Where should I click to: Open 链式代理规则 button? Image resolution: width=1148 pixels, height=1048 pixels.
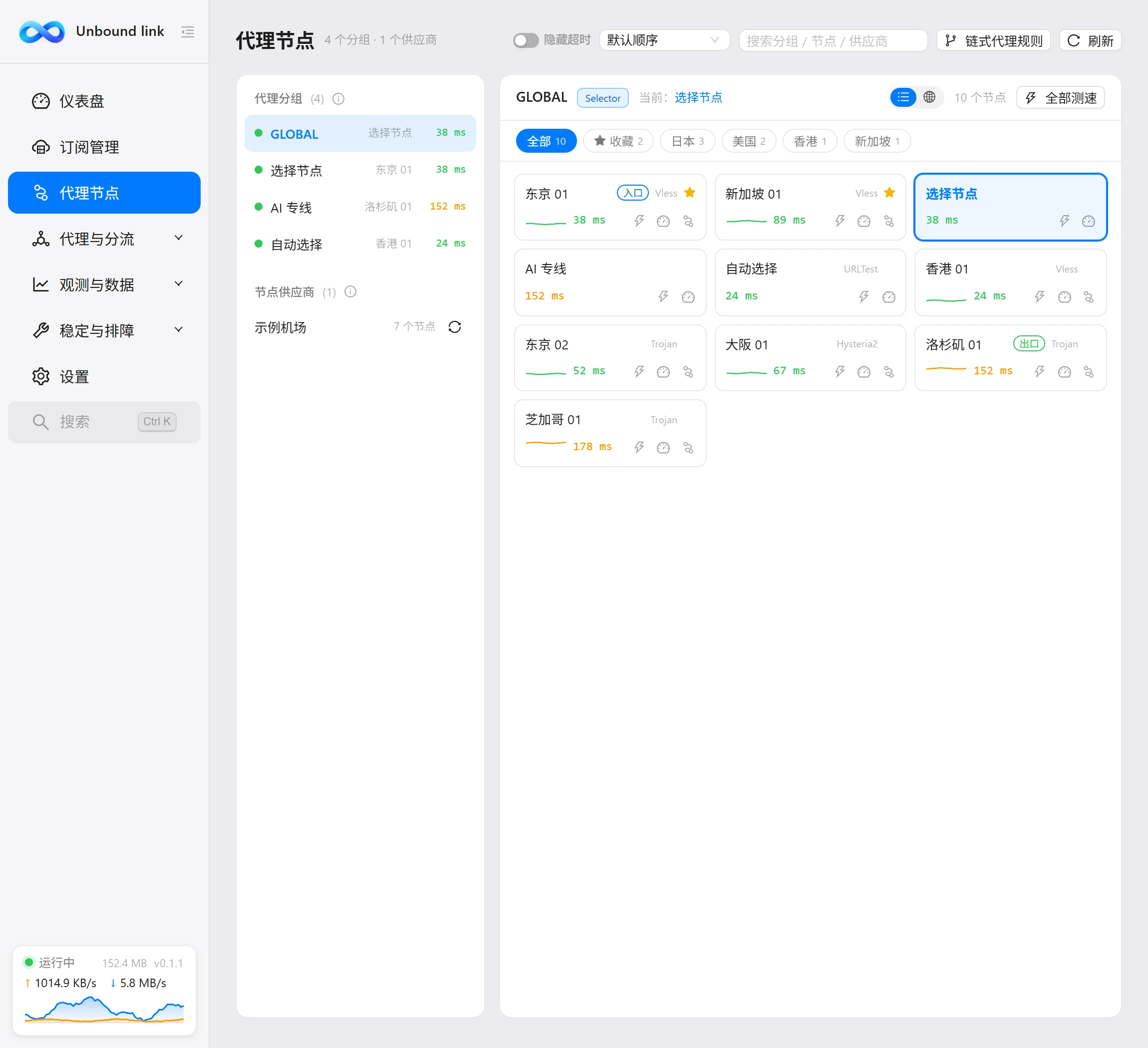(994, 40)
